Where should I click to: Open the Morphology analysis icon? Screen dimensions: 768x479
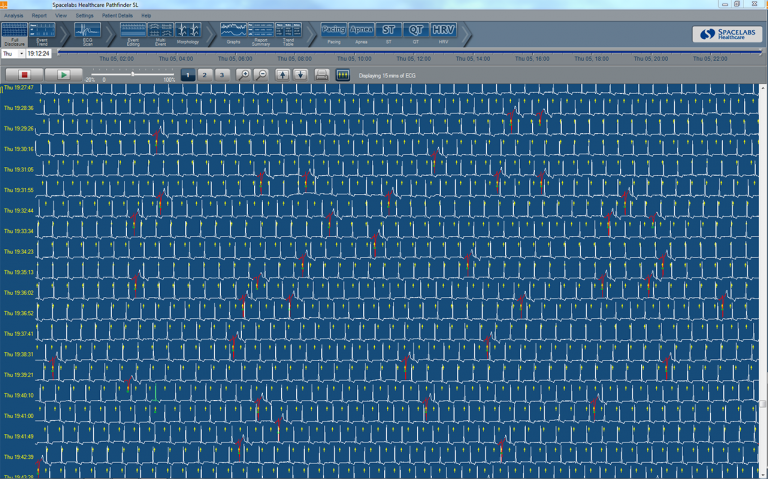click(188, 34)
